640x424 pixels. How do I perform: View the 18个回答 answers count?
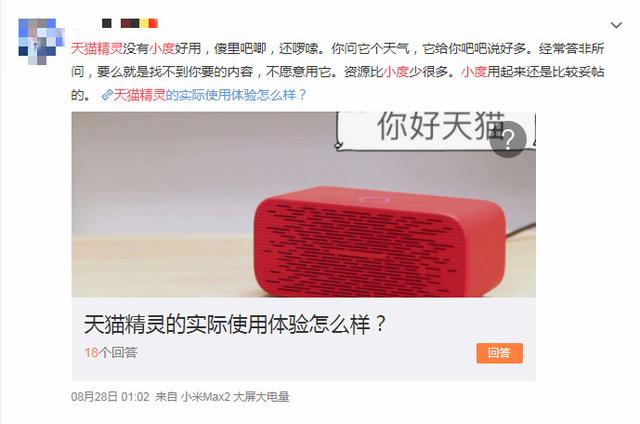[111, 353]
